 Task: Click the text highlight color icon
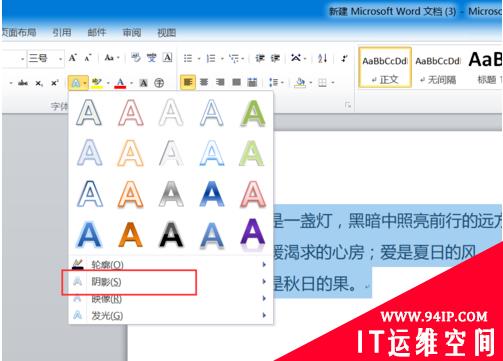point(97,83)
